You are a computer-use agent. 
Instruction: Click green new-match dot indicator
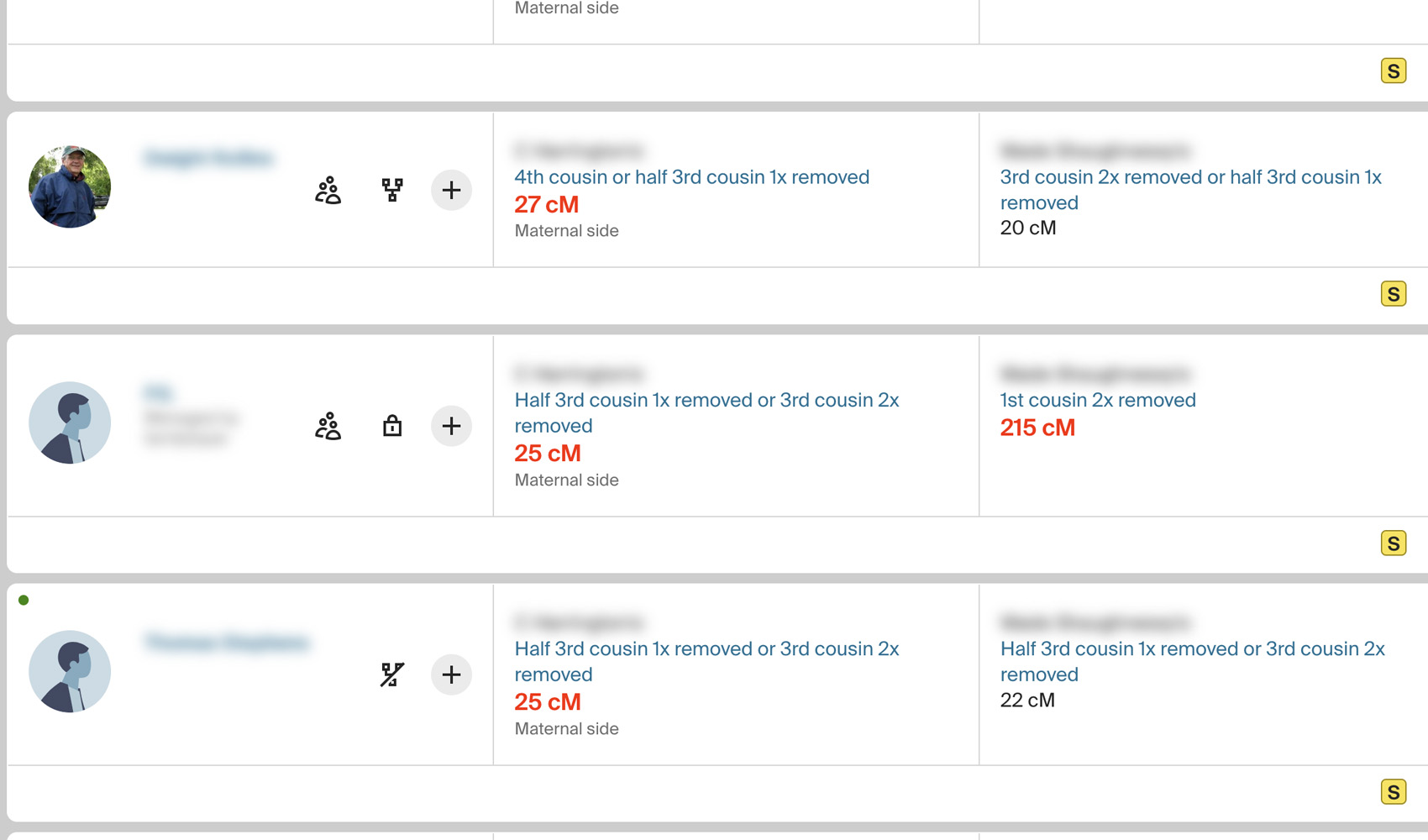pyautogui.click(x=24, y=600)
